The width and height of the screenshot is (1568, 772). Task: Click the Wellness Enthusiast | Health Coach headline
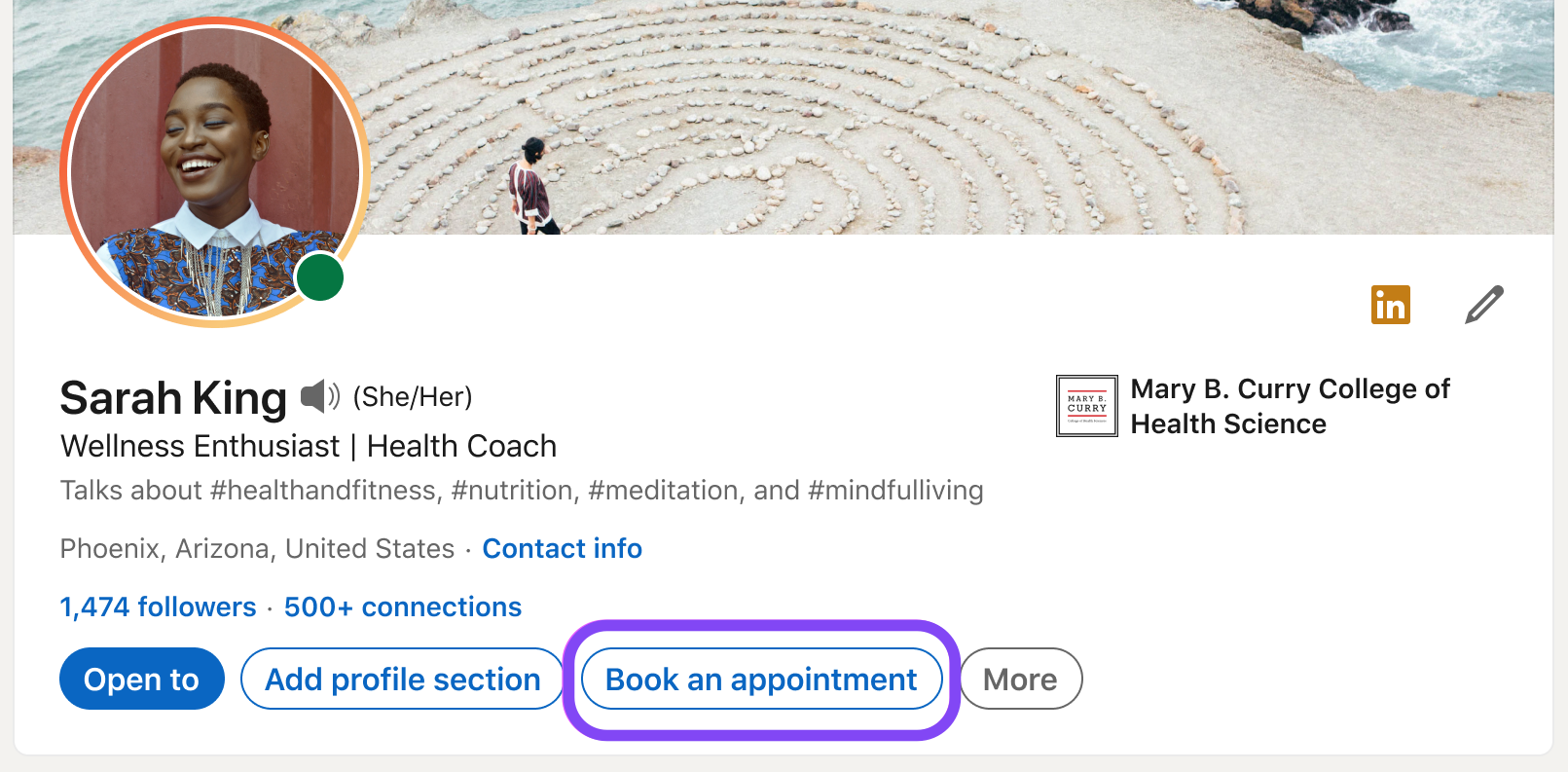309,447
